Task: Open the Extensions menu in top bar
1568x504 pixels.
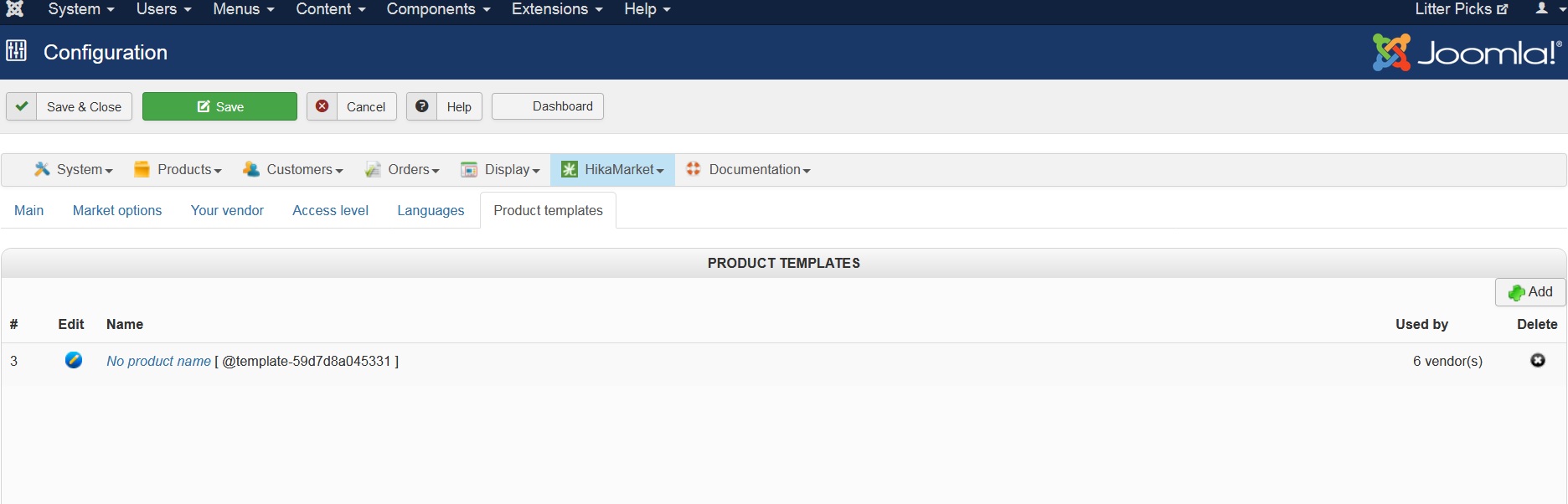Action: (557, 9)
